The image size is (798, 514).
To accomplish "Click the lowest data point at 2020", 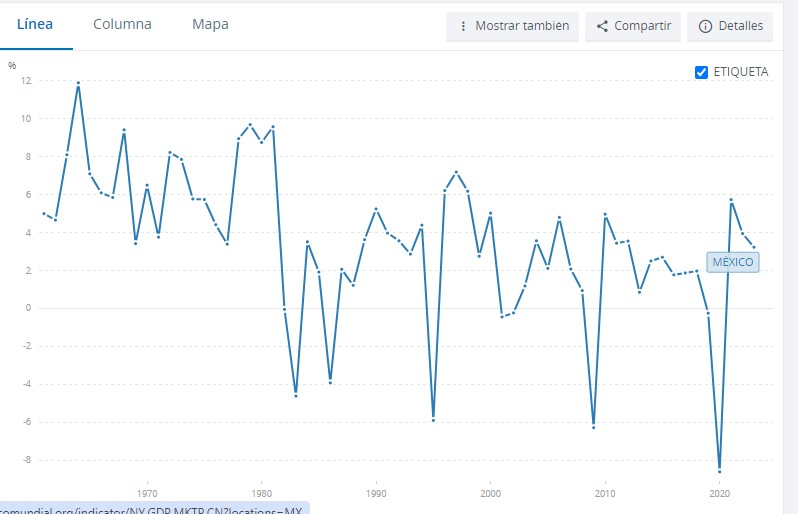I will point(720,471).
